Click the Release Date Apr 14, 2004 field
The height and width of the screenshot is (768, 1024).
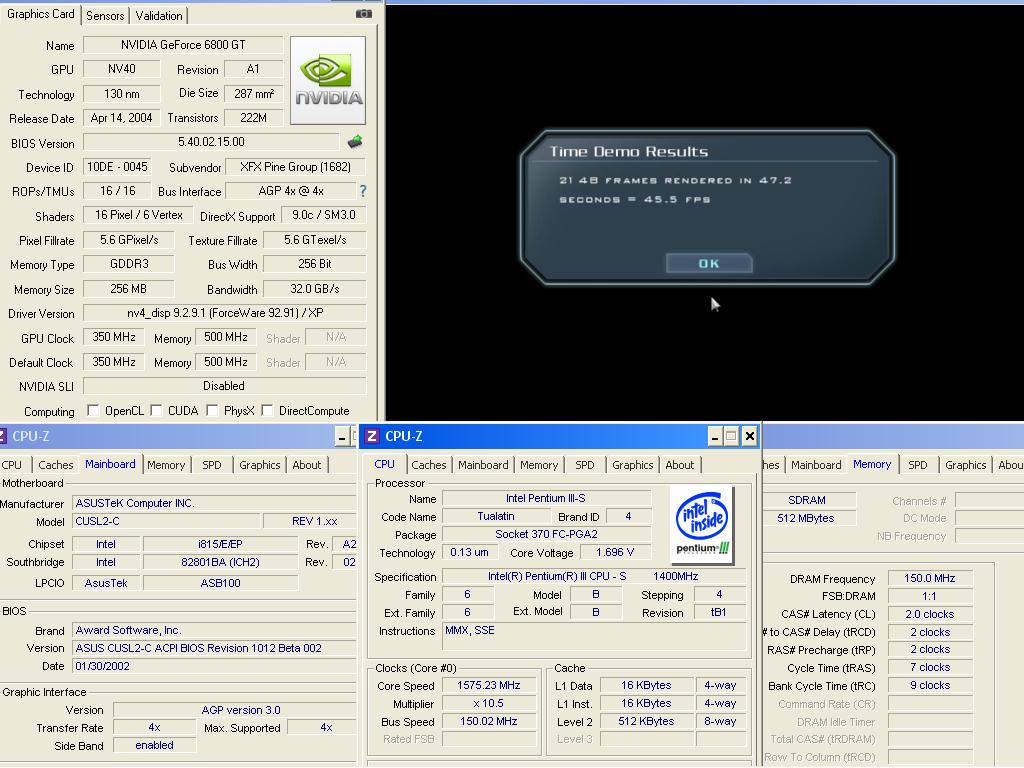[121, 118]
